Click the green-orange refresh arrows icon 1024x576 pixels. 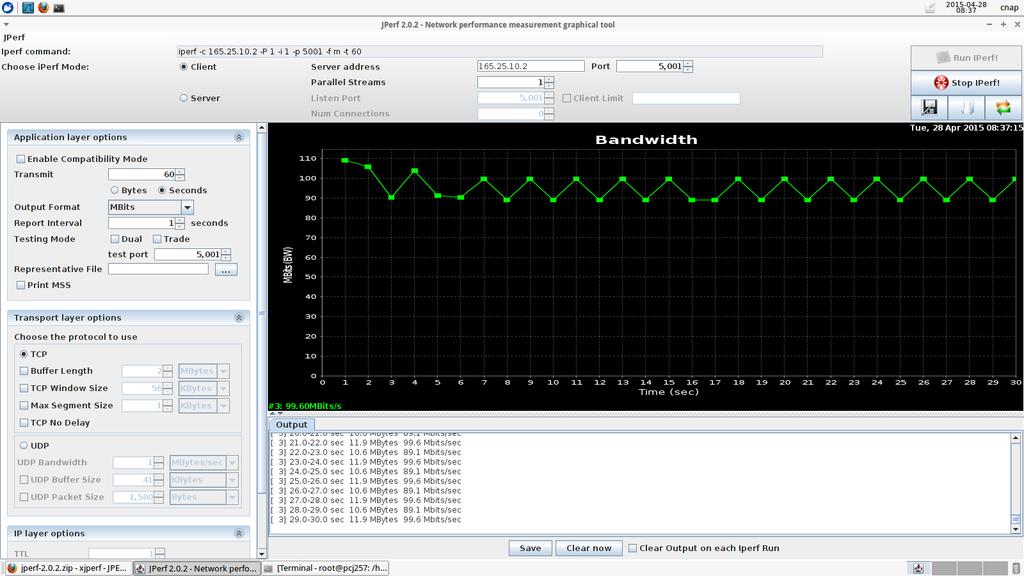point(1003,107)
